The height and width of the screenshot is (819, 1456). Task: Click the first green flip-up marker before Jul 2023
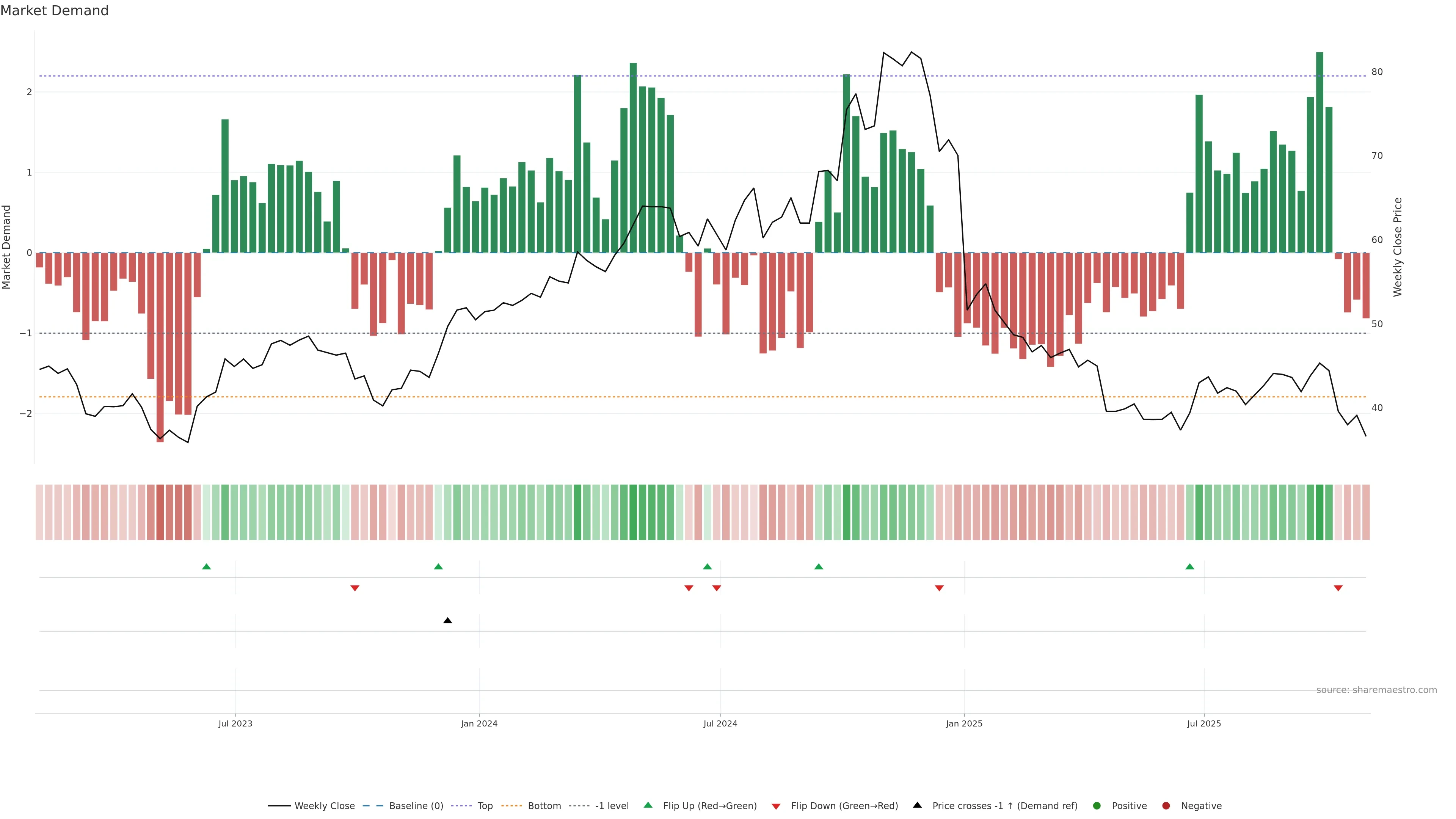[206, 566]
